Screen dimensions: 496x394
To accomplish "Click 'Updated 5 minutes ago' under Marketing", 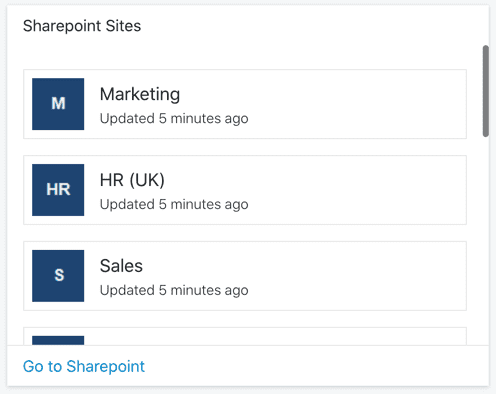I will pyautogui.click(x=174, y=119).
